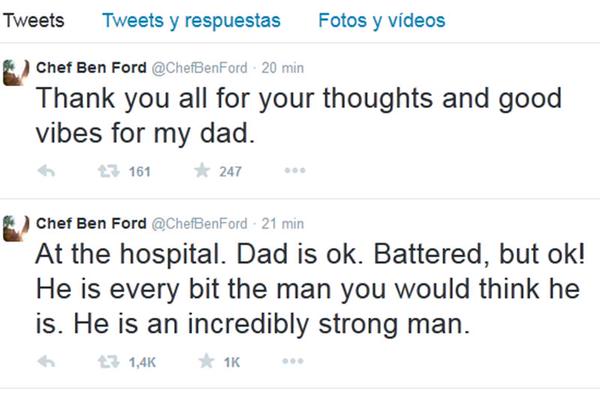This screenshot has height=401, width=600.
Task: Open more options on the 'Thank you all' tweet
Action: coord(294,171)
